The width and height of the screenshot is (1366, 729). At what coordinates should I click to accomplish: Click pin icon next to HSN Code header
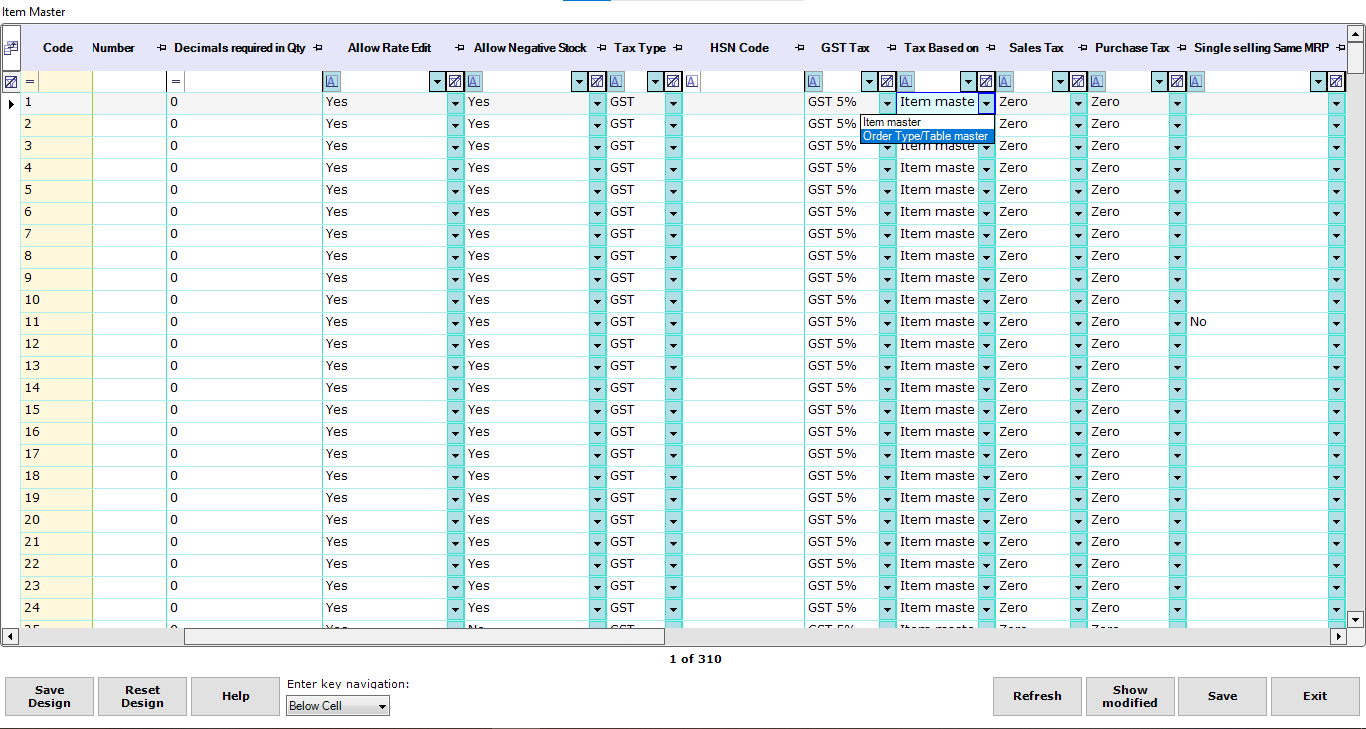pos(800,48)
